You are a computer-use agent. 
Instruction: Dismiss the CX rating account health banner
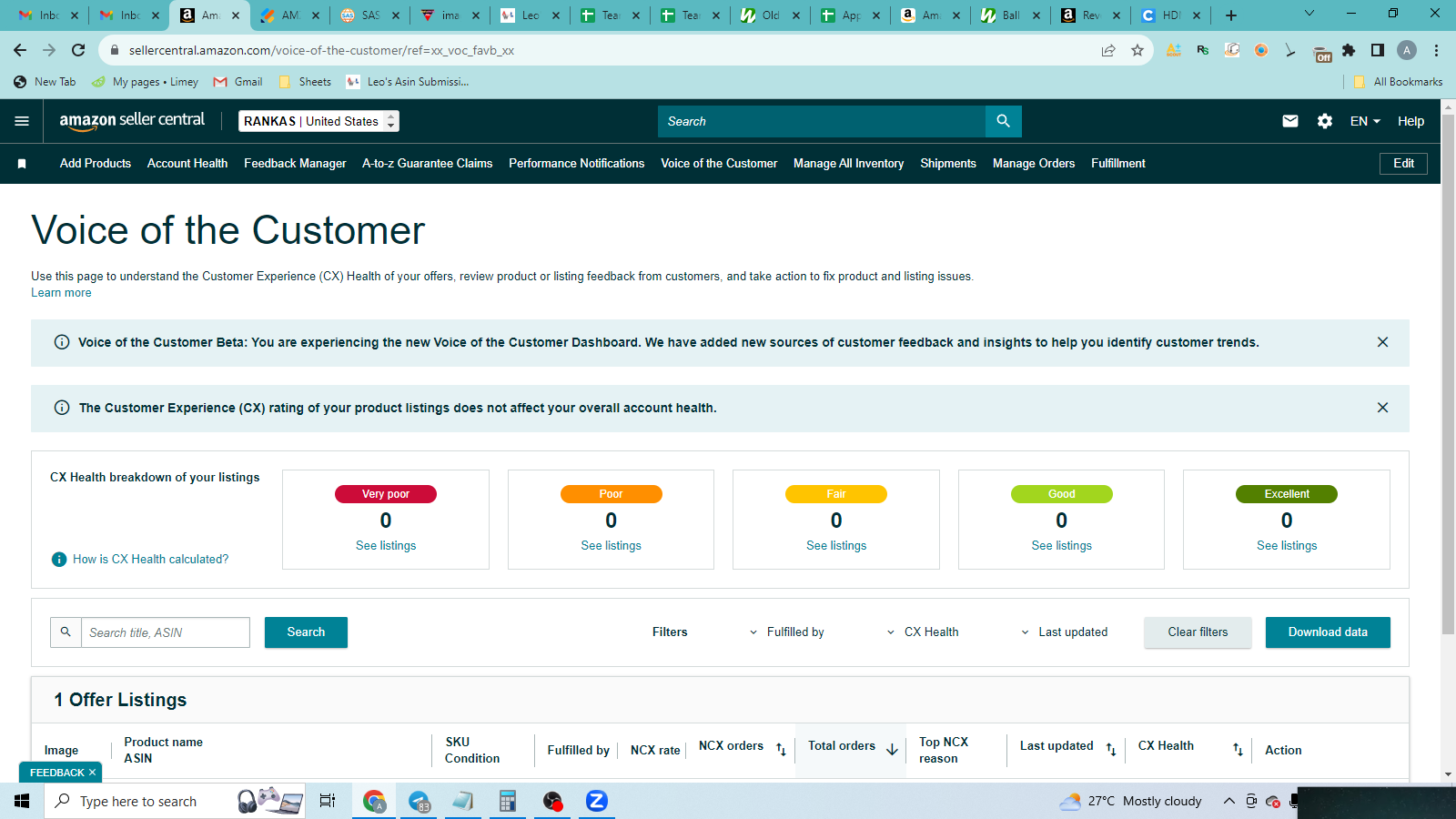click(x=1382, y=408)
